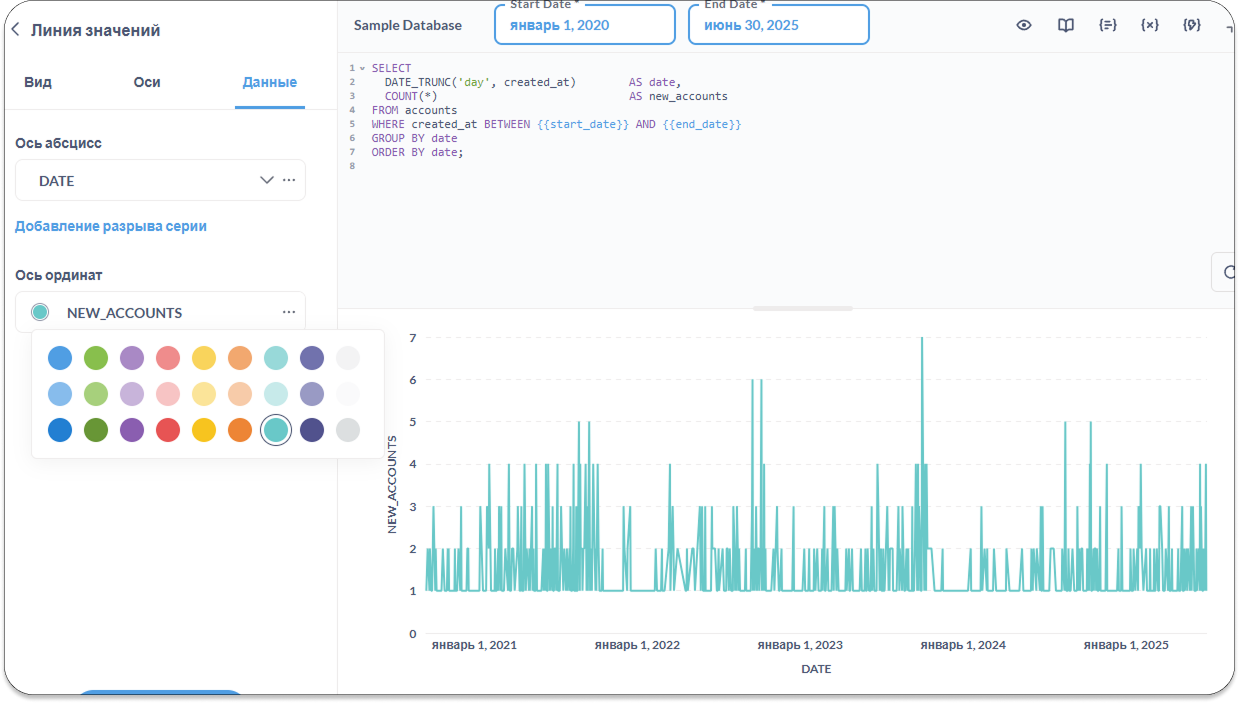Switch to the Вид tab

pos(38,82)
